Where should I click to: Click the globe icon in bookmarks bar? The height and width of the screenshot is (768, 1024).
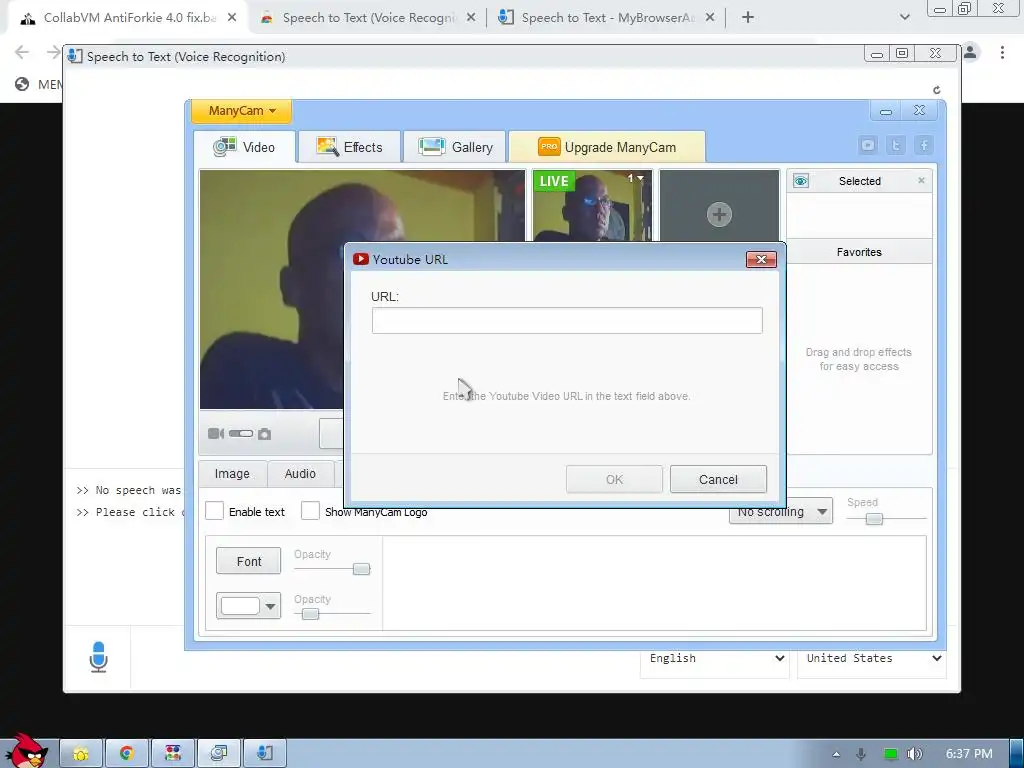point(22,84)
